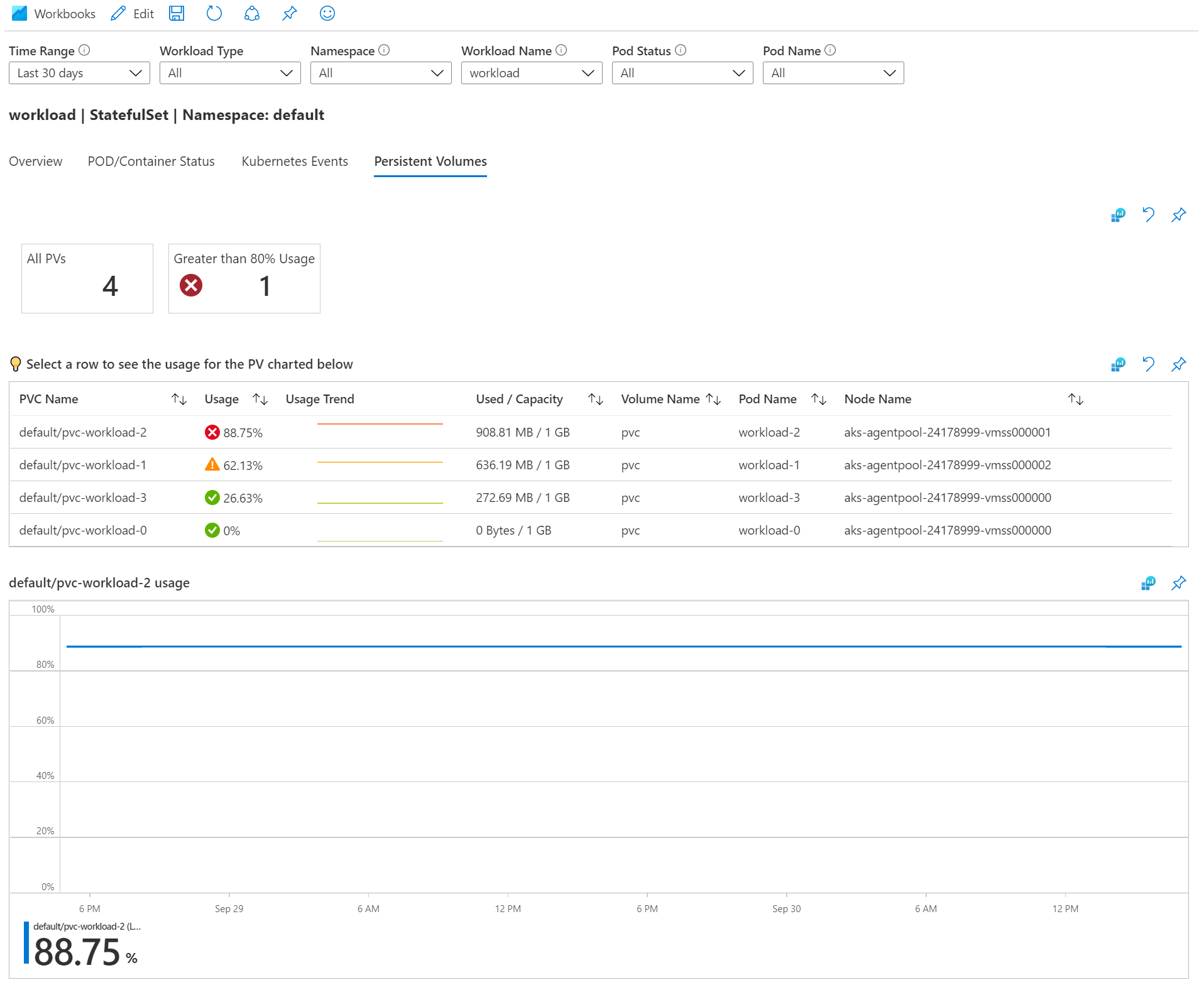Open feedback with the smiley icon
The image size is (1204, 985).
[327, 13]
